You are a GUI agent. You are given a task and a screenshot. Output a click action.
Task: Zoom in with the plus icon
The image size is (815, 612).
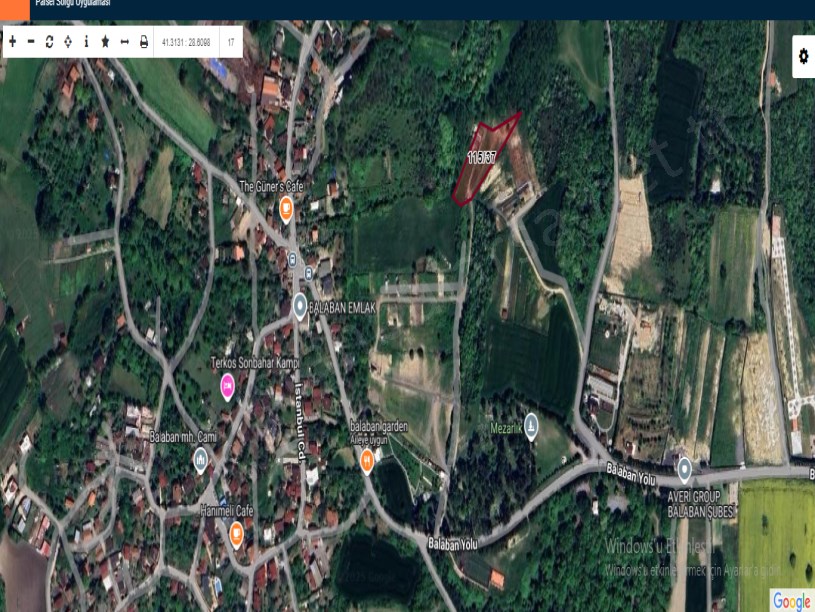12,42
